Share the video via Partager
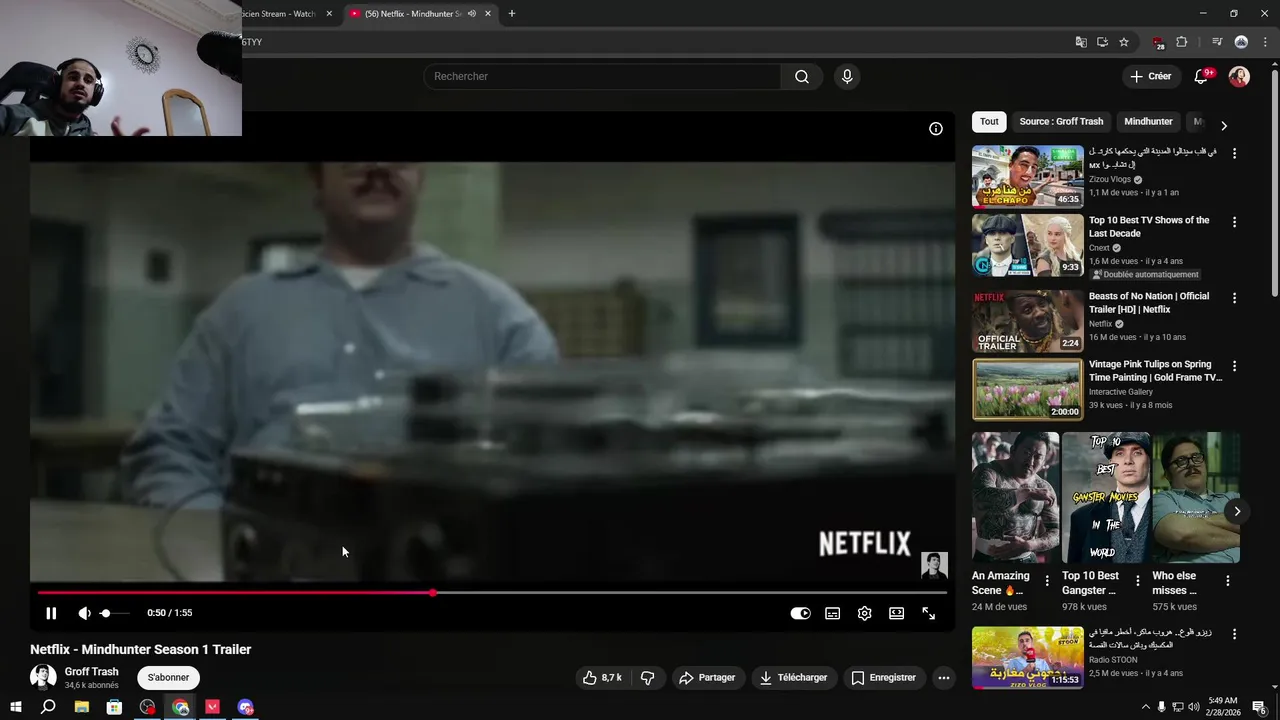1280x720 pixels. tap(708, 677)
